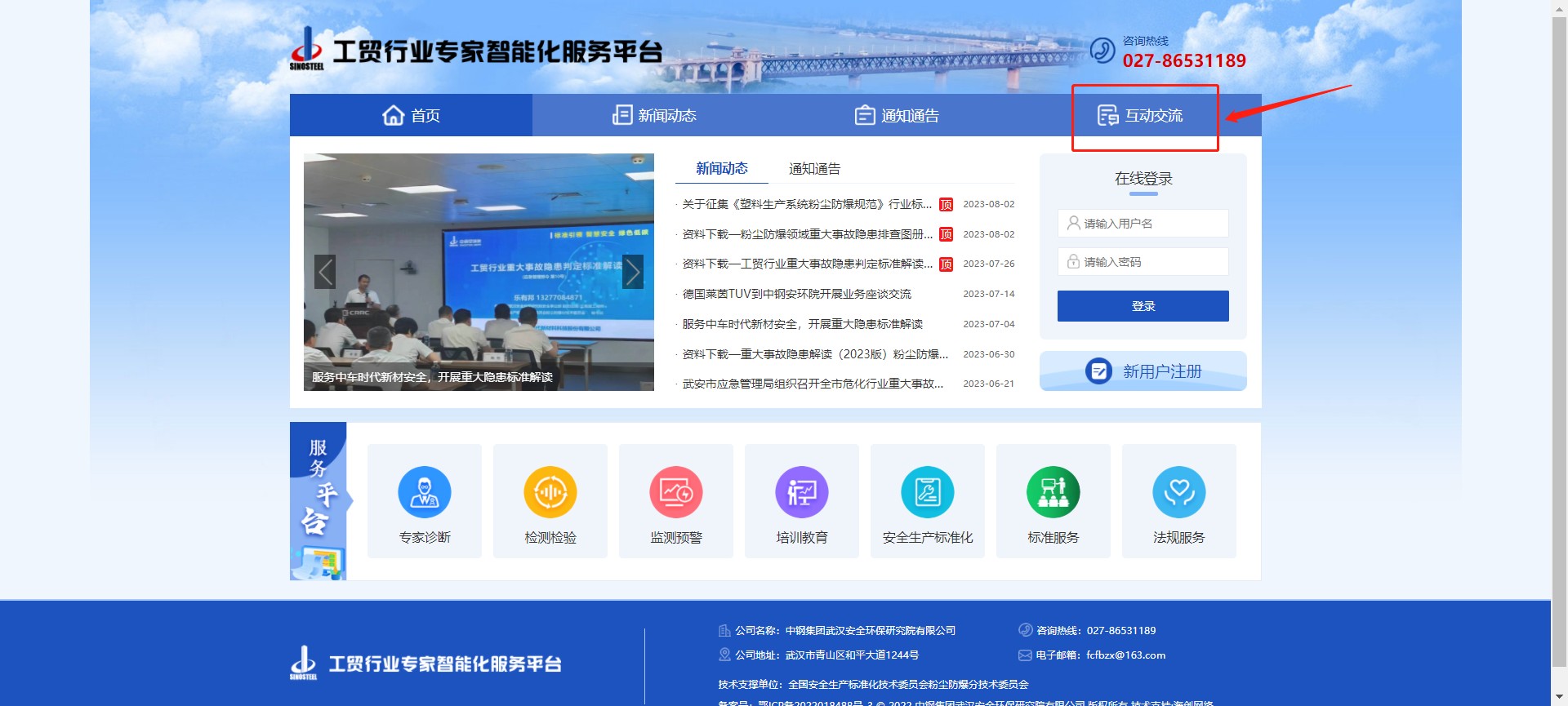The image size is (1568, 706).
Task: Click the 顶 badge on the 判定标准解读 row
Action: (x=947, y=264)
